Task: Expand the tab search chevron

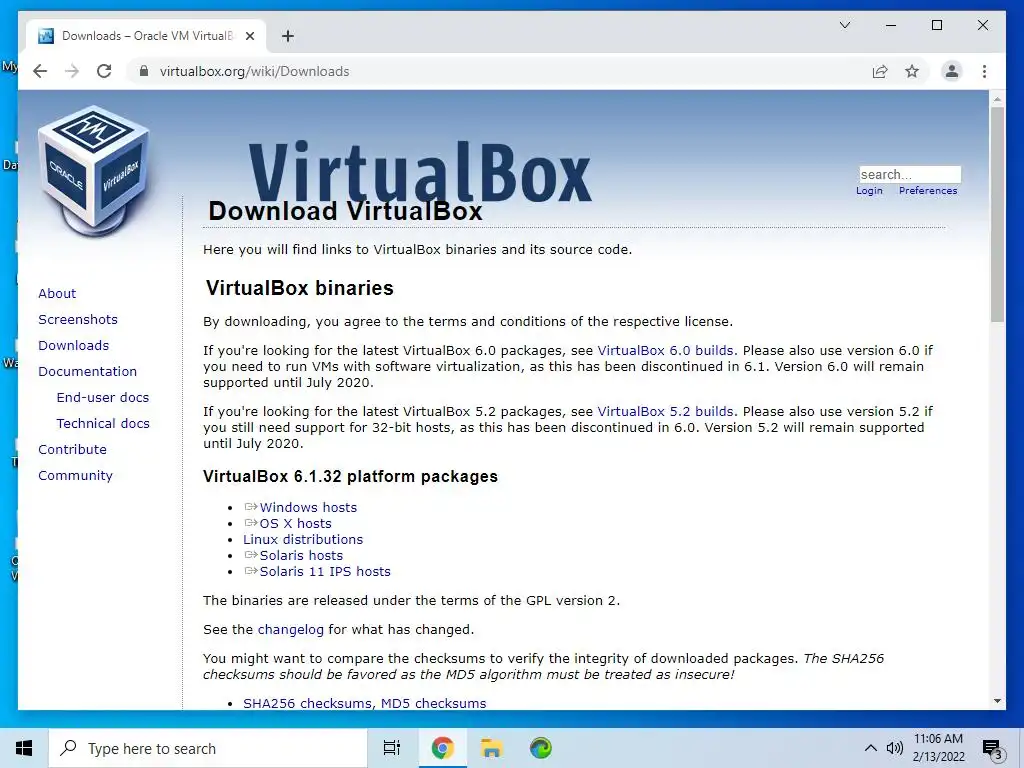Action: point(844,25)
